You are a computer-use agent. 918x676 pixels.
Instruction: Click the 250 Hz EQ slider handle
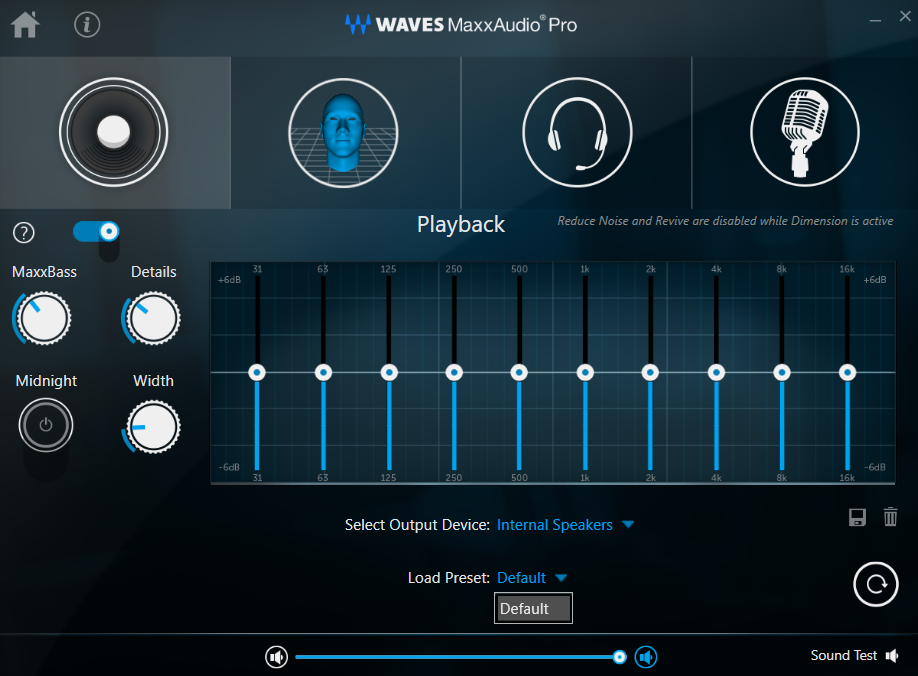pyautogui.click(x=454, y=372)
